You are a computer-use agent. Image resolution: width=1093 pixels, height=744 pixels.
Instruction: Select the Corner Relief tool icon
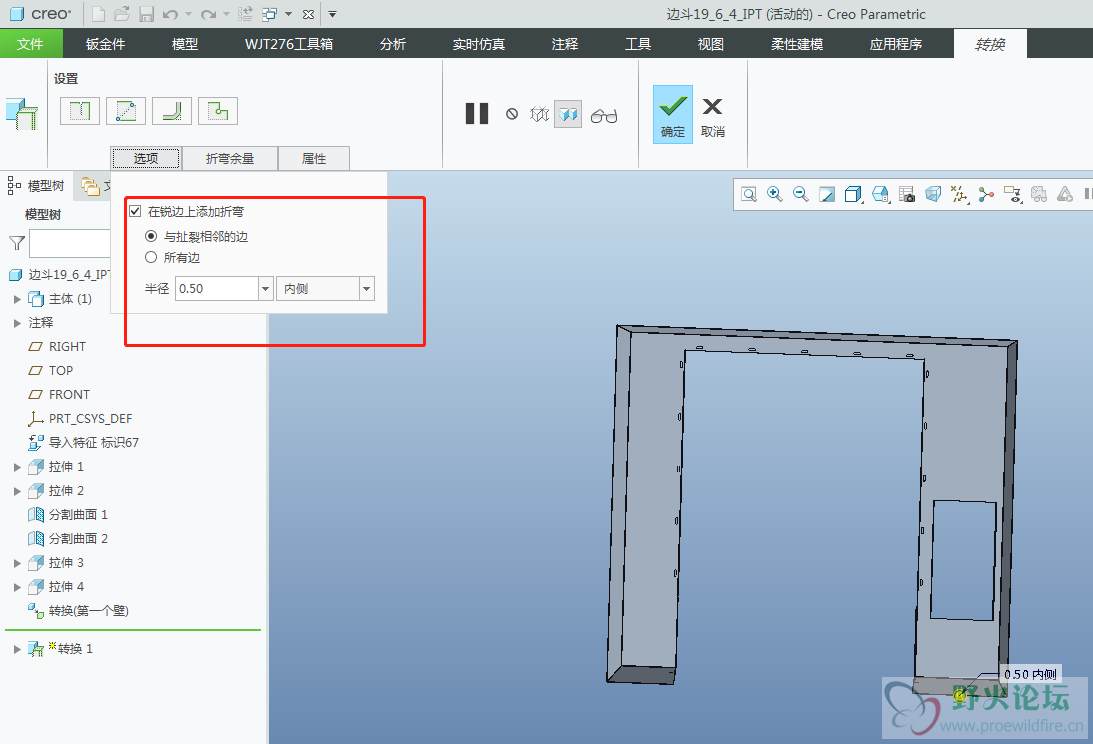tap(217, 111)
